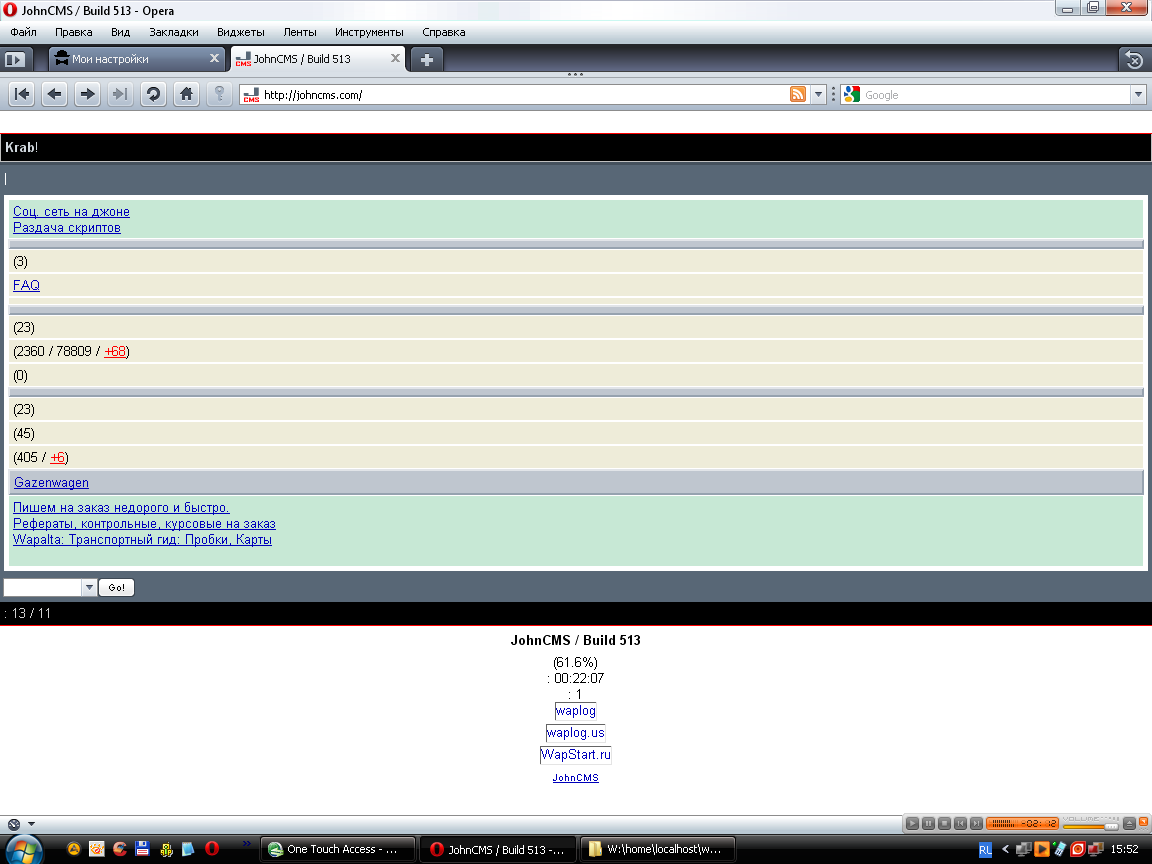Open the RSS feed icon in address bar

click(x=798, y=95)
